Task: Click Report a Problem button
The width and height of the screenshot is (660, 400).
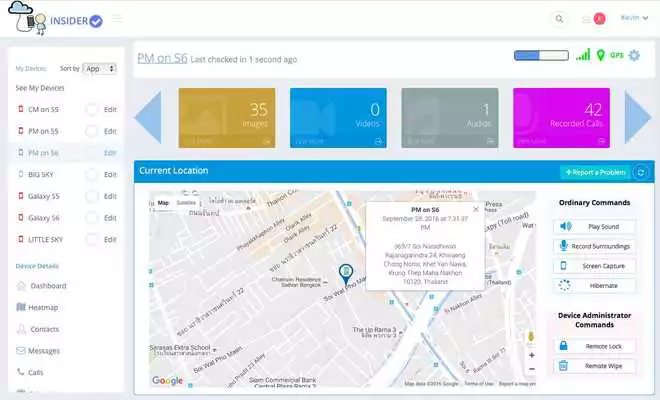Action: pyautogui.click(x=595, y=172)
